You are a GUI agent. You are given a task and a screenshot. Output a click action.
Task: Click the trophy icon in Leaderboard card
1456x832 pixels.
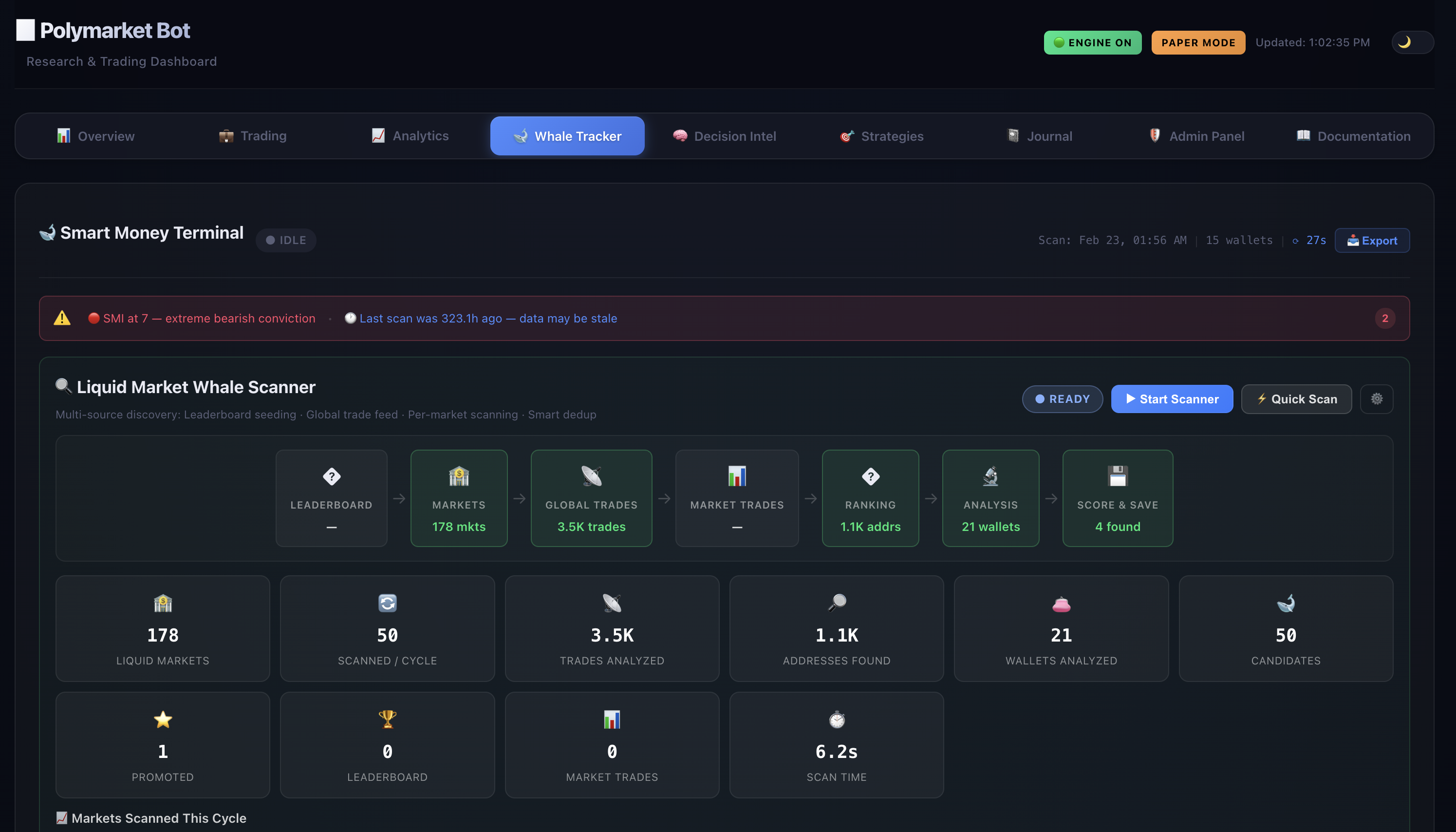click(x=387, y=719)
